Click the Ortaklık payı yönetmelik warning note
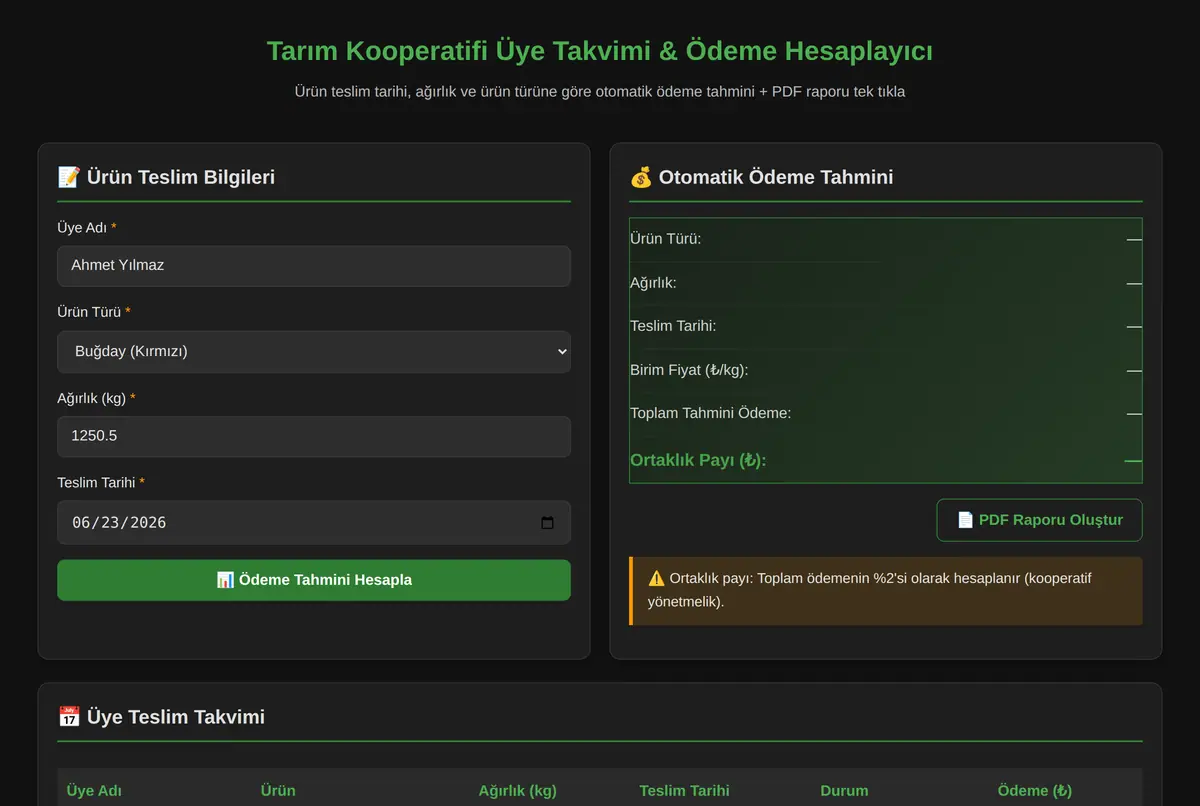This screenshot has height=806, width=1200. (886, 591)
